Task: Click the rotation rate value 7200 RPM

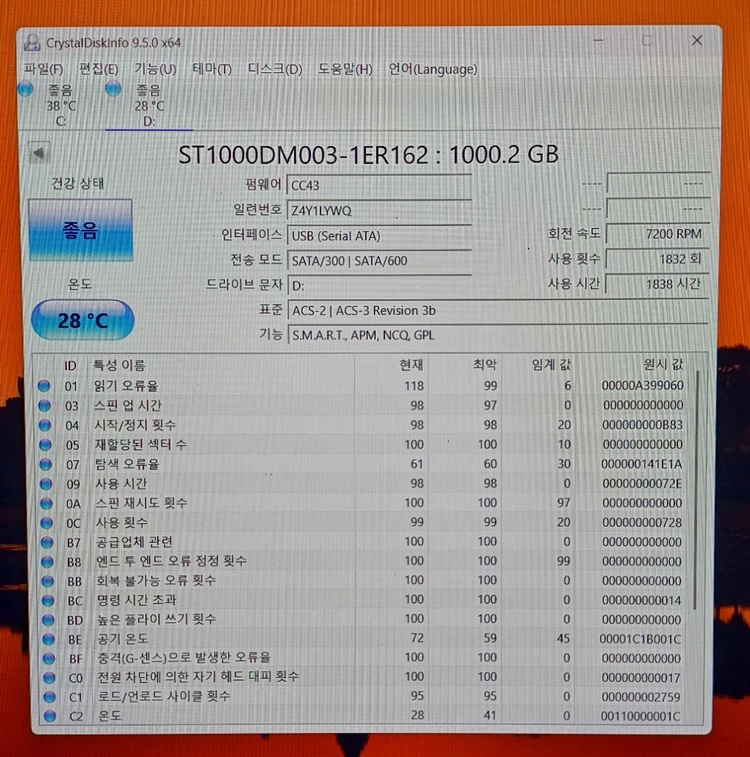Action: point(657,234)
